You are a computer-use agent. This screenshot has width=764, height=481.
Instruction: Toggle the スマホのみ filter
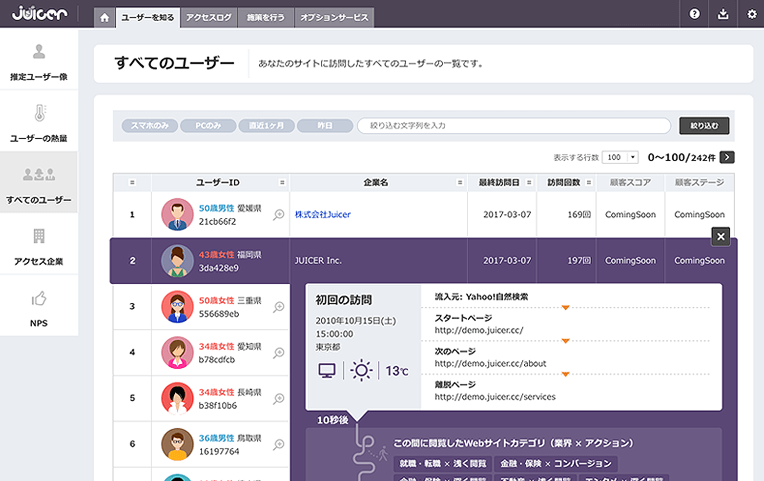tap(150, 126)
